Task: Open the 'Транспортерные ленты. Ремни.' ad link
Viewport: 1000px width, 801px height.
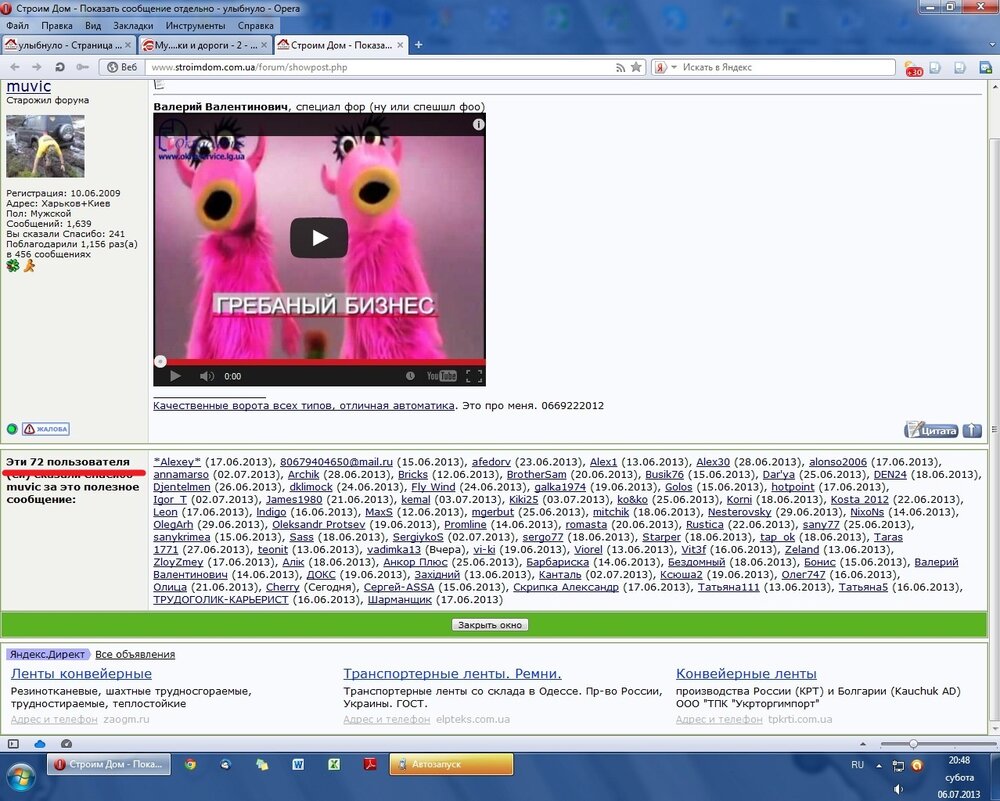Action: 452,673
